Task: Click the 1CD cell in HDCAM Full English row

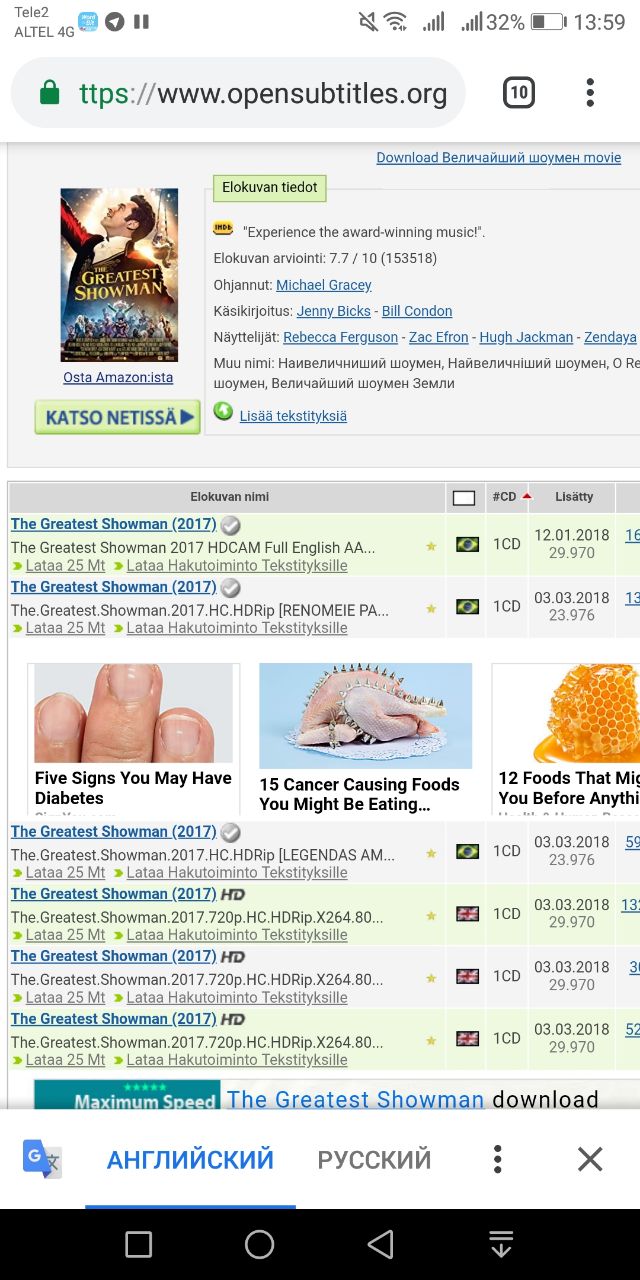Action: pyautogui.click(x=507, y=544)
